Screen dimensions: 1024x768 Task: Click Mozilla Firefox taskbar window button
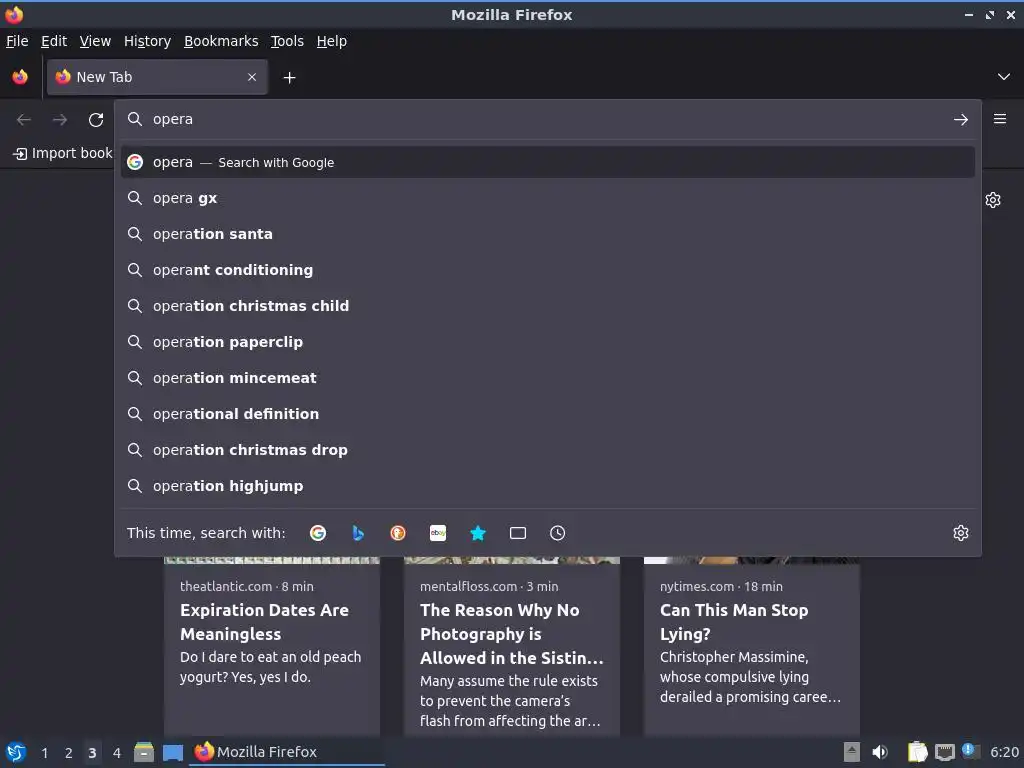287,752
